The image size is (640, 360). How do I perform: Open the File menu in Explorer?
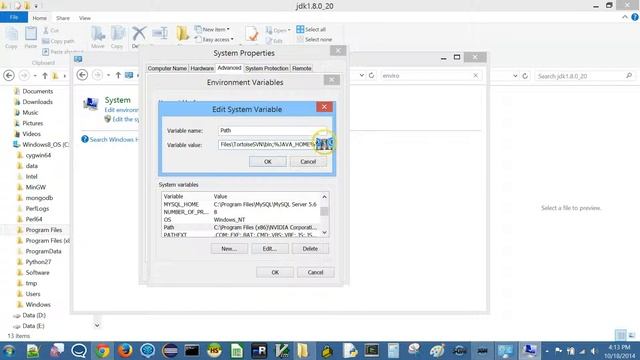pos(14,17)
